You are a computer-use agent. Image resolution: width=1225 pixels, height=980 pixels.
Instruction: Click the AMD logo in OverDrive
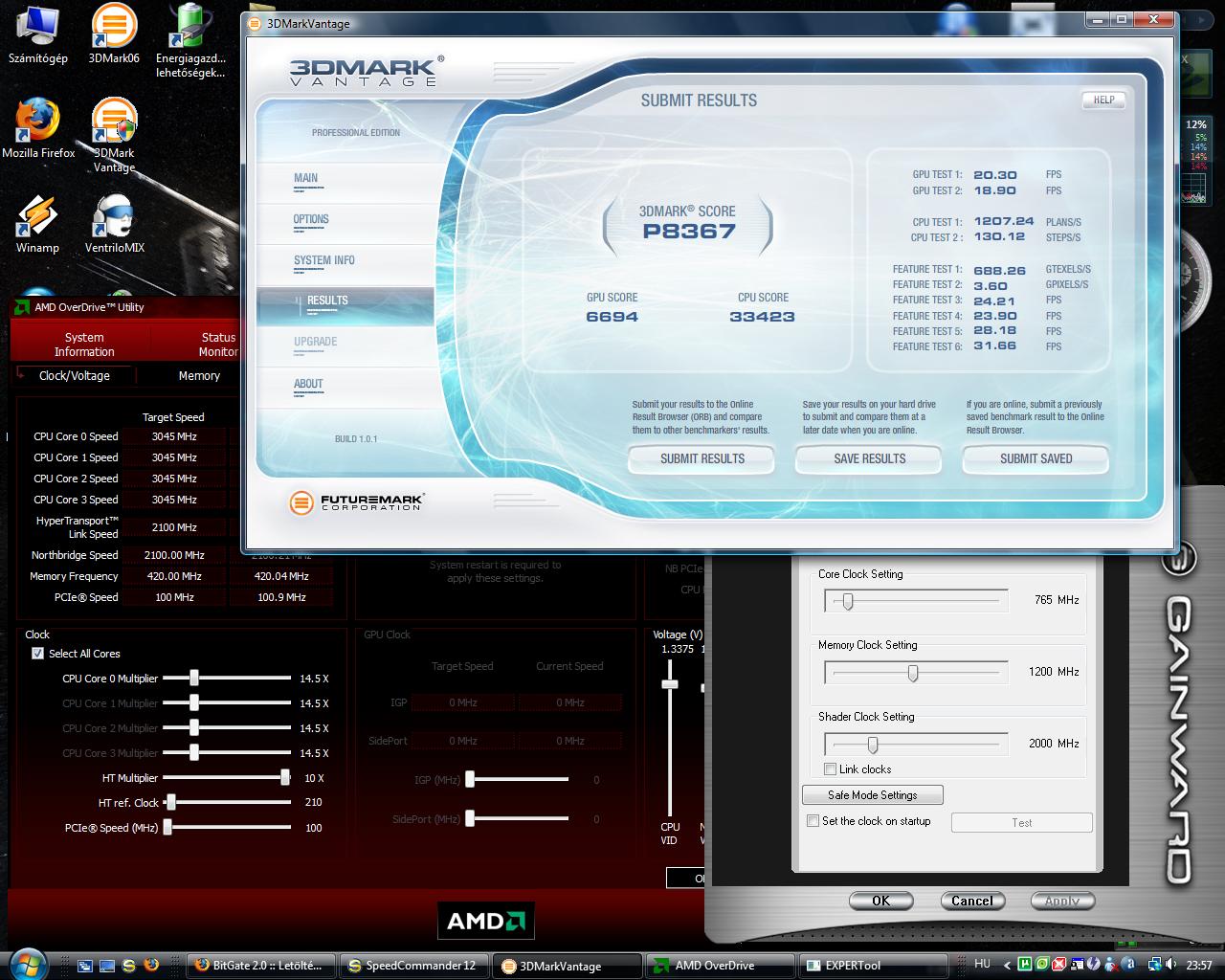485,922
